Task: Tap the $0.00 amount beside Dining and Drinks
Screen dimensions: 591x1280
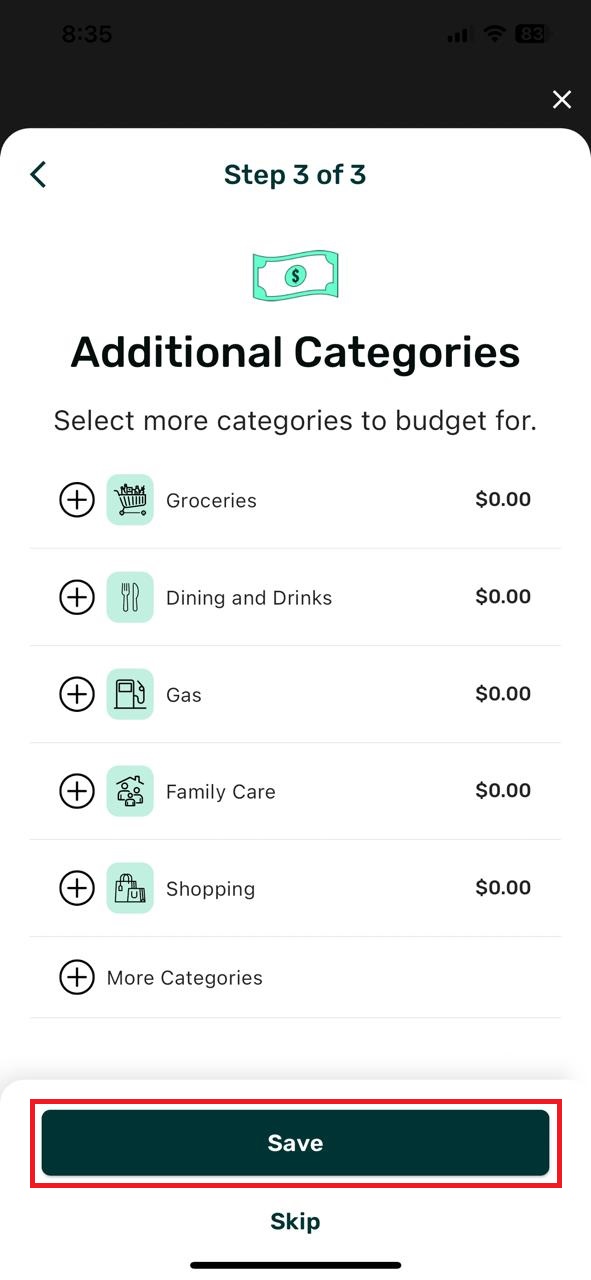Action: [x=503, y=596]
